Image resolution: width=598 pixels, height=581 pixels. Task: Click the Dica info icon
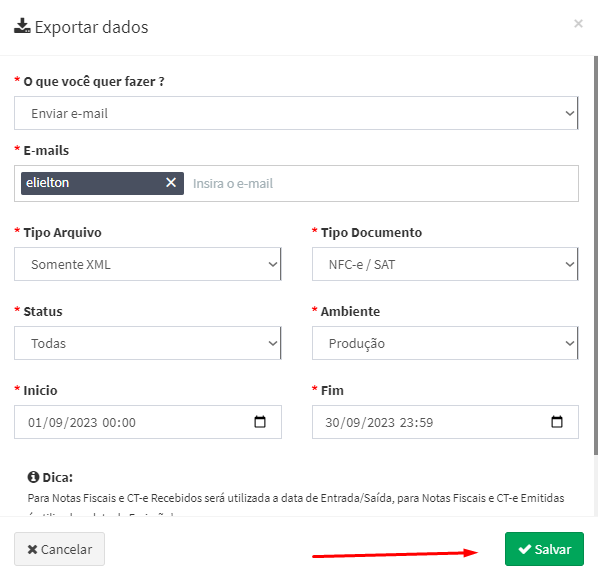(33, 477)
